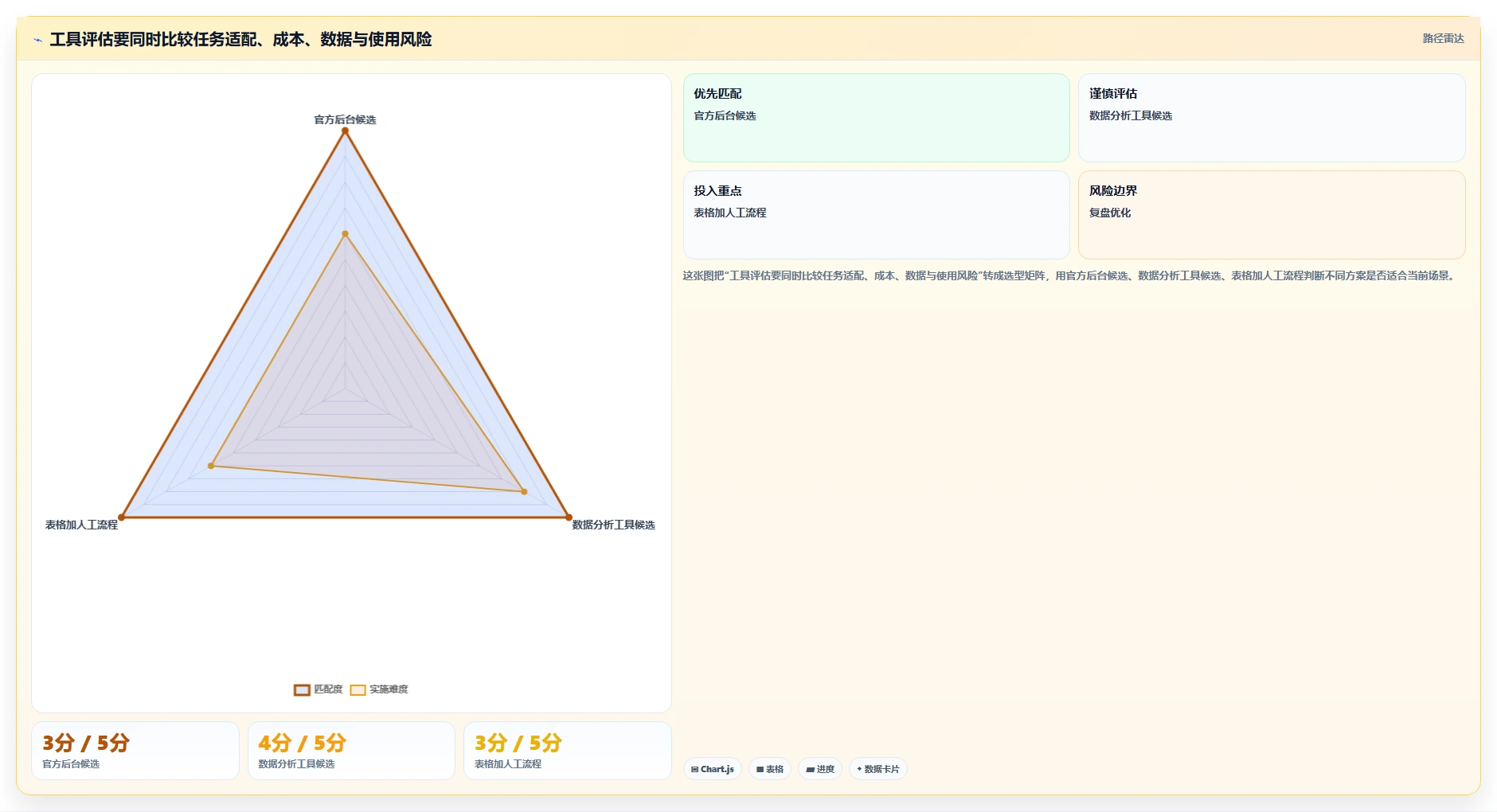
Task: Click the 实施难度 point on 表格加人工流程 axis
Action: pos(211,466)
